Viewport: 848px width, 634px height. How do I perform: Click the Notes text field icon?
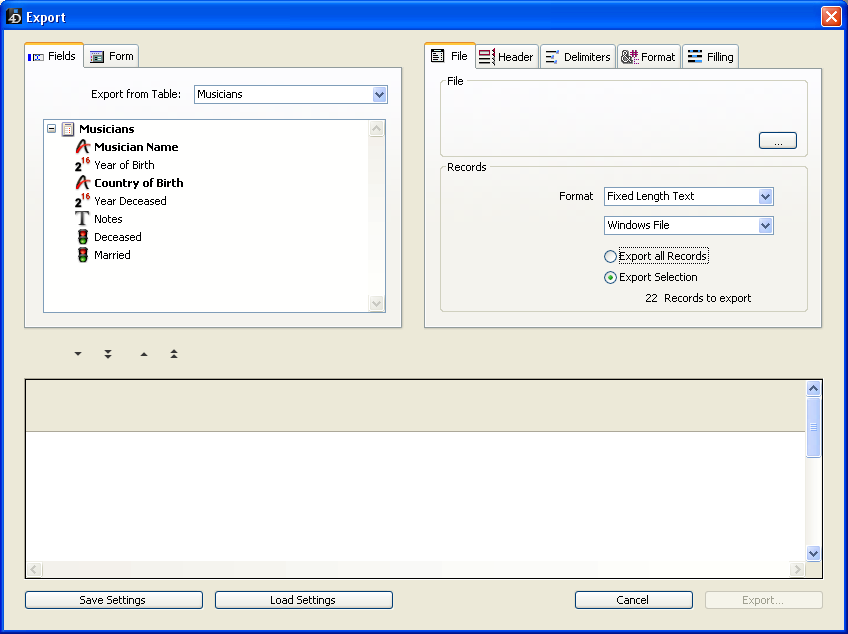[x=83, y=219]
